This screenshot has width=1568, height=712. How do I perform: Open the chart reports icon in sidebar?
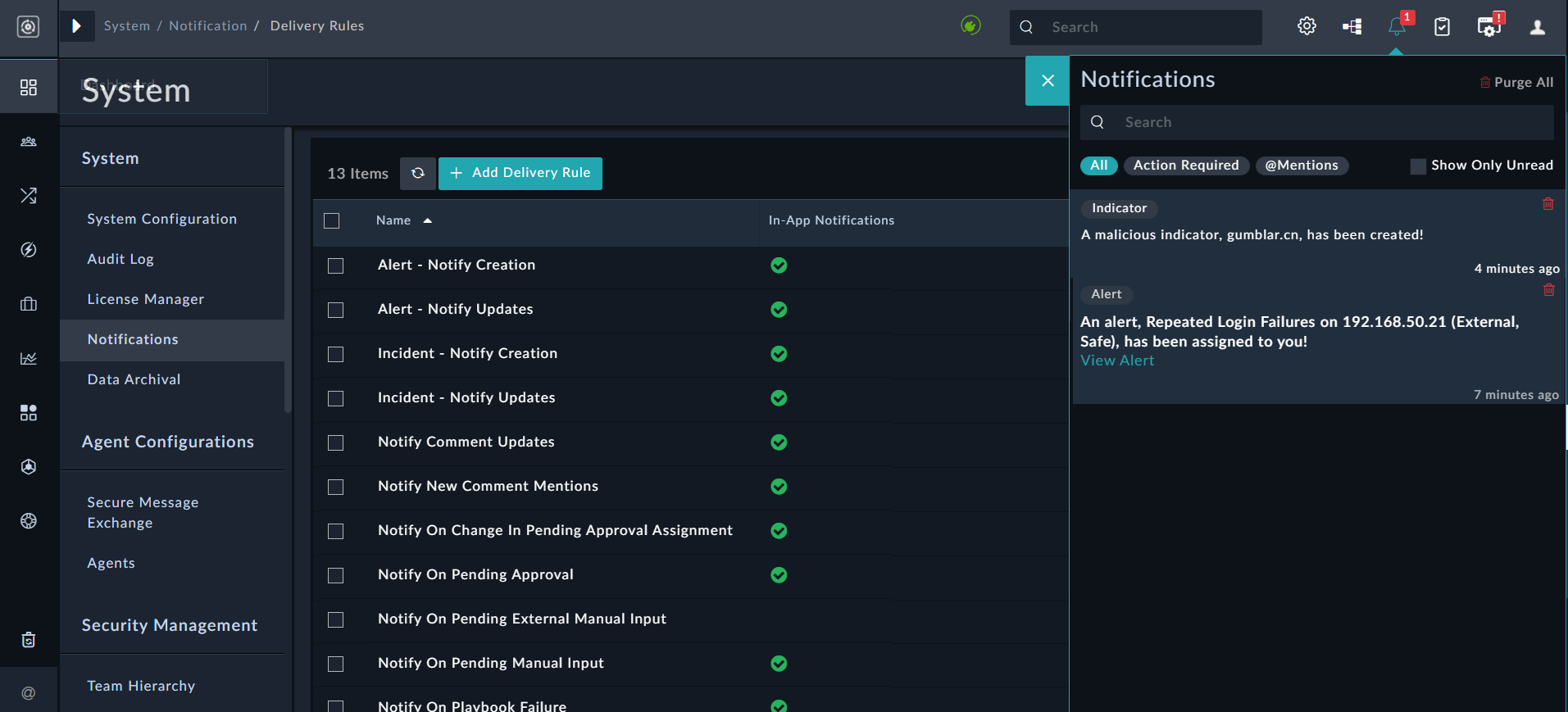point(29,358)
